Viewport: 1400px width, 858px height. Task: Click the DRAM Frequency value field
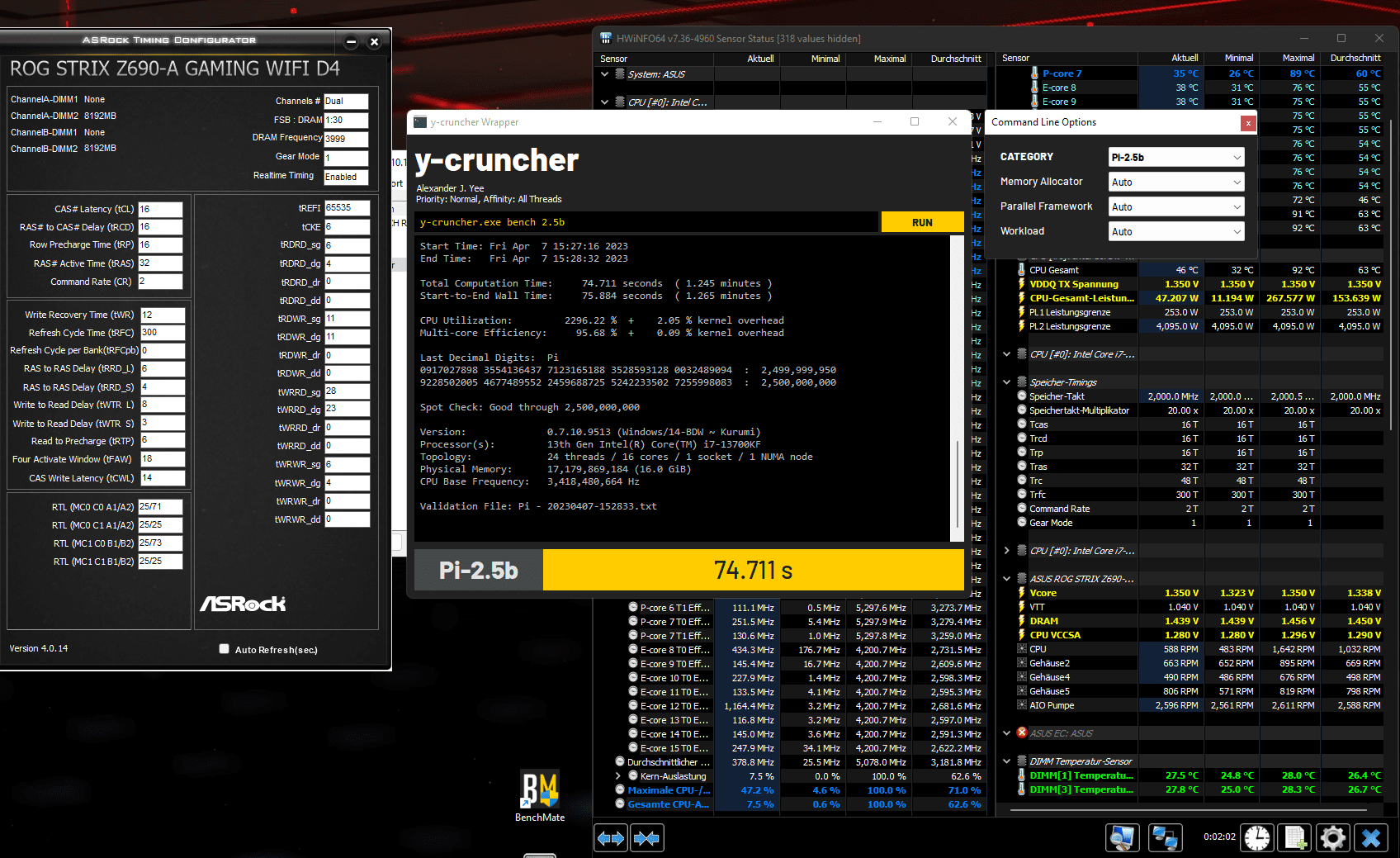[x=346, y=139]
